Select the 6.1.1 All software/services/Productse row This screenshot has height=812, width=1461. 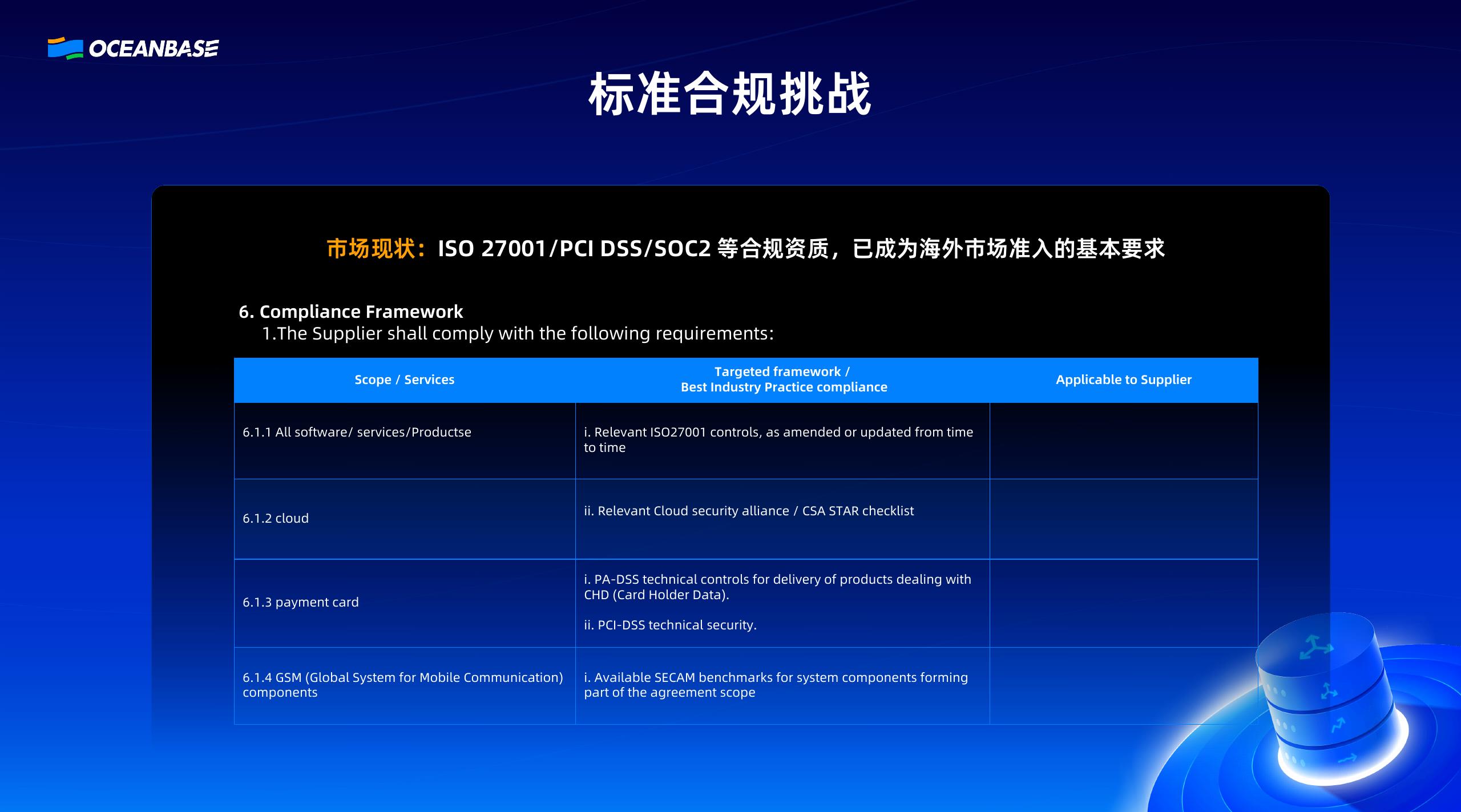pos(357,432)
